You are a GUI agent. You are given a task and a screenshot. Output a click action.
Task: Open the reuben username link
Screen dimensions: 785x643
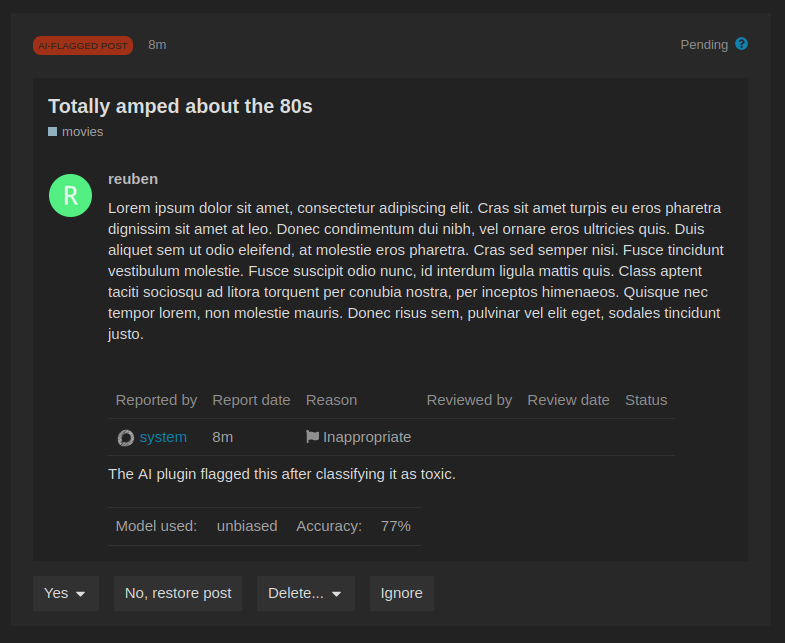coord(133,179)
